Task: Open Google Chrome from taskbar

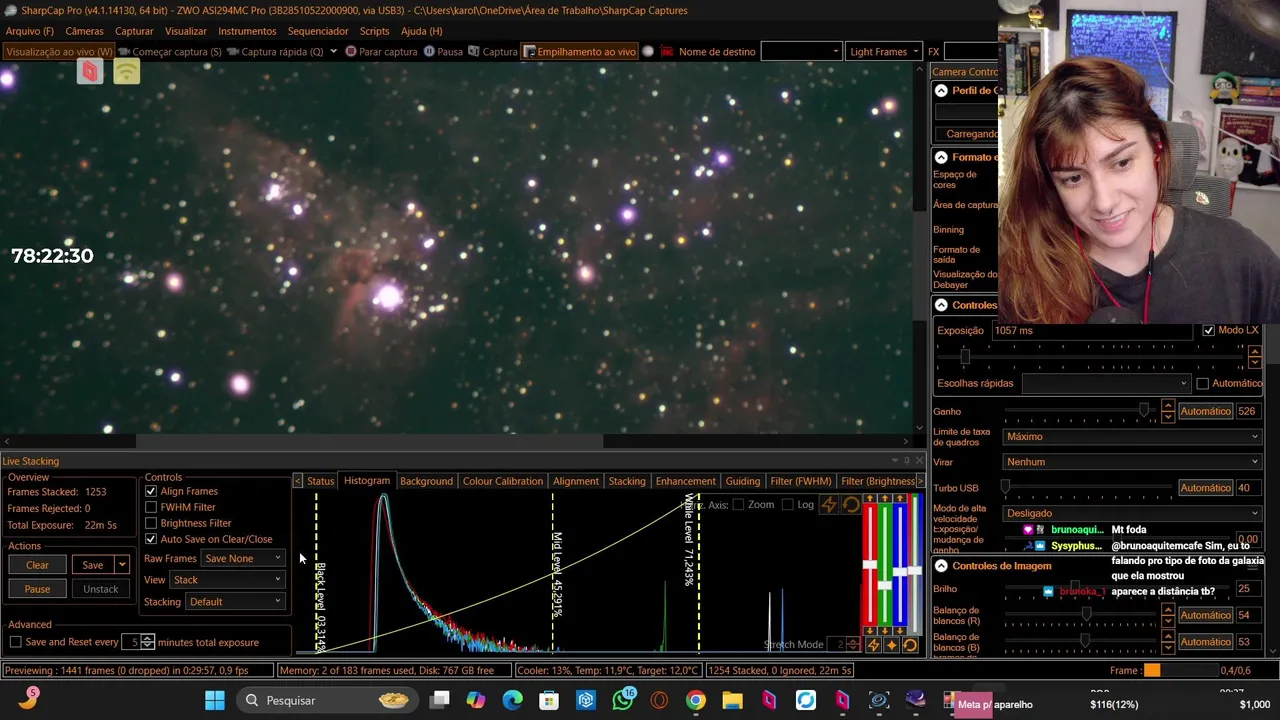Action: (x=695, y=700)
